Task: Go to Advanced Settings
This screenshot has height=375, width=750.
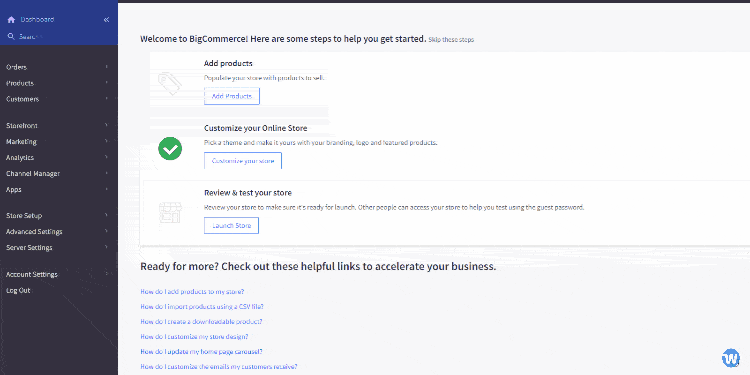Action: pos(34,232)
